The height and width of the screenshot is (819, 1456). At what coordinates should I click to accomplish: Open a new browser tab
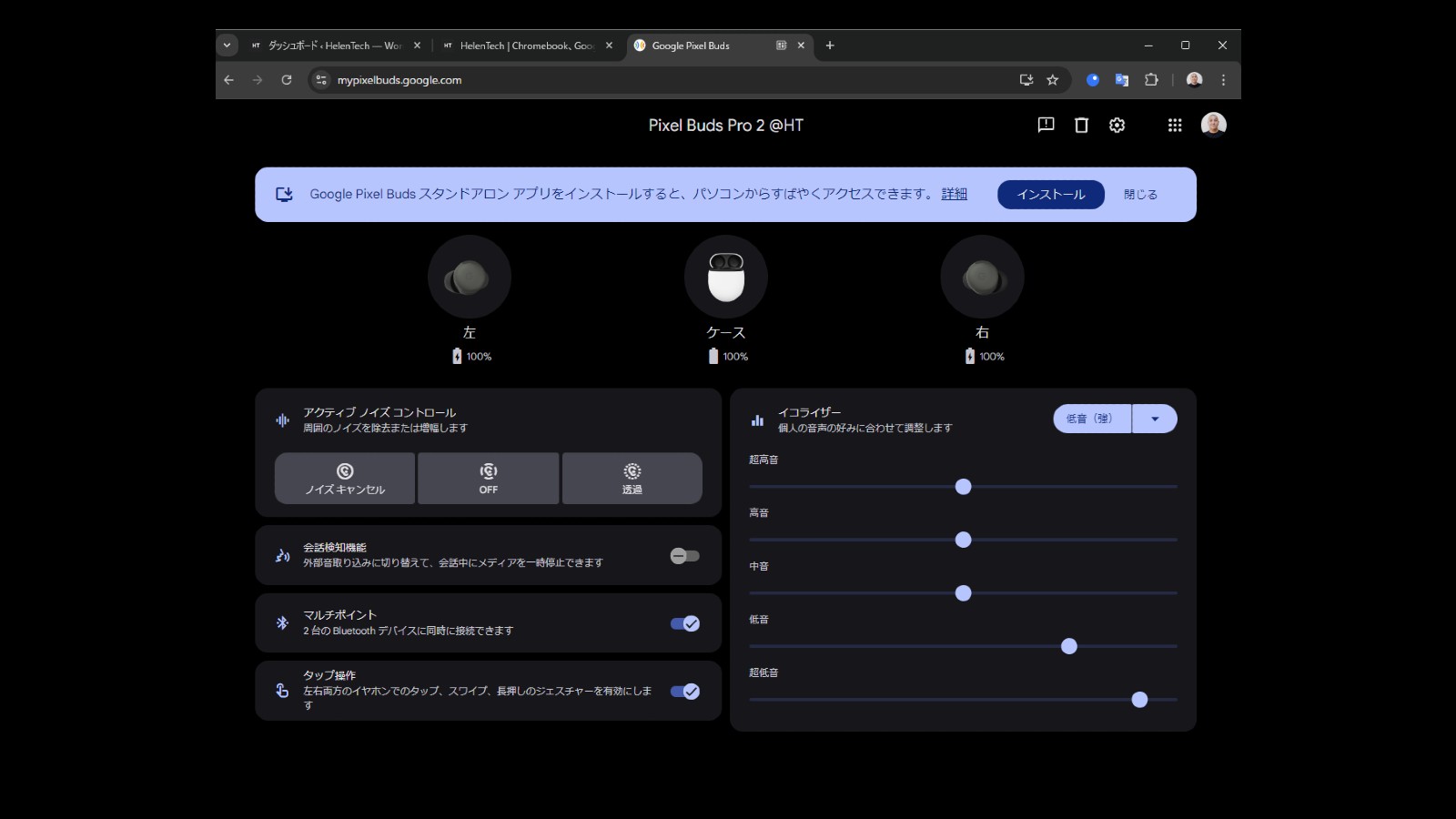pos(830,45)
